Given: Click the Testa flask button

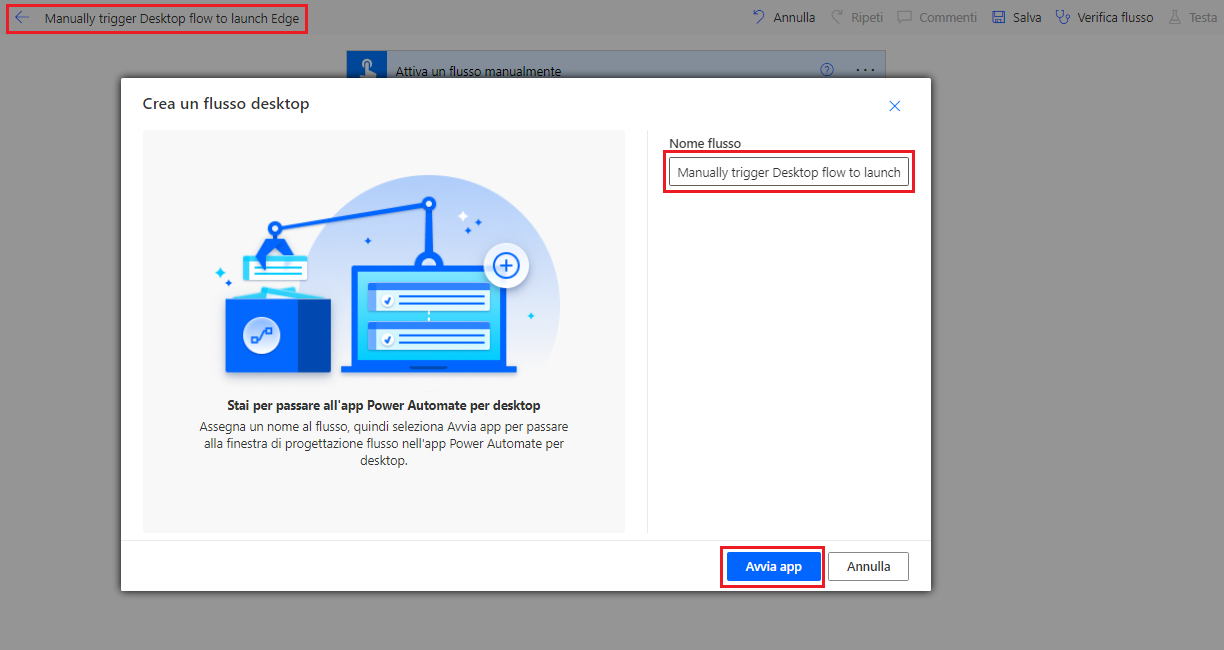Looking at the screenshot, I should (1193, 17).
